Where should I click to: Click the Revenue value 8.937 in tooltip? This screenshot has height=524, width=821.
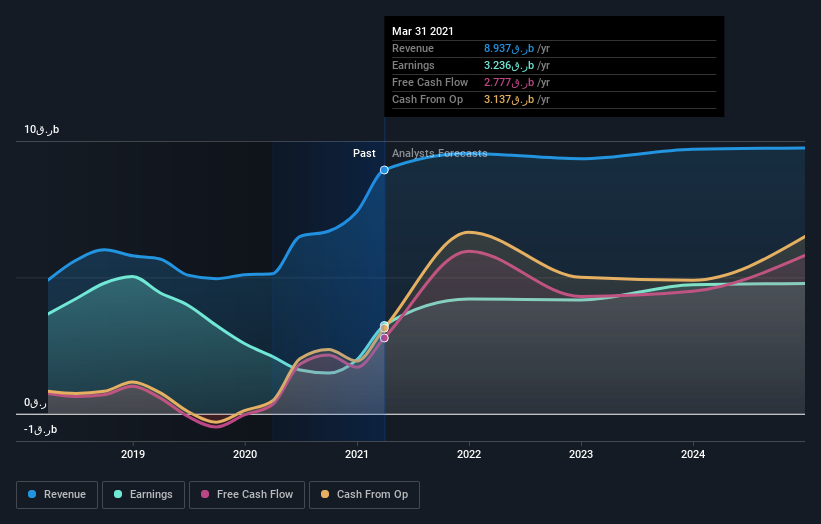pyautogui.click(x=509, y=49)
